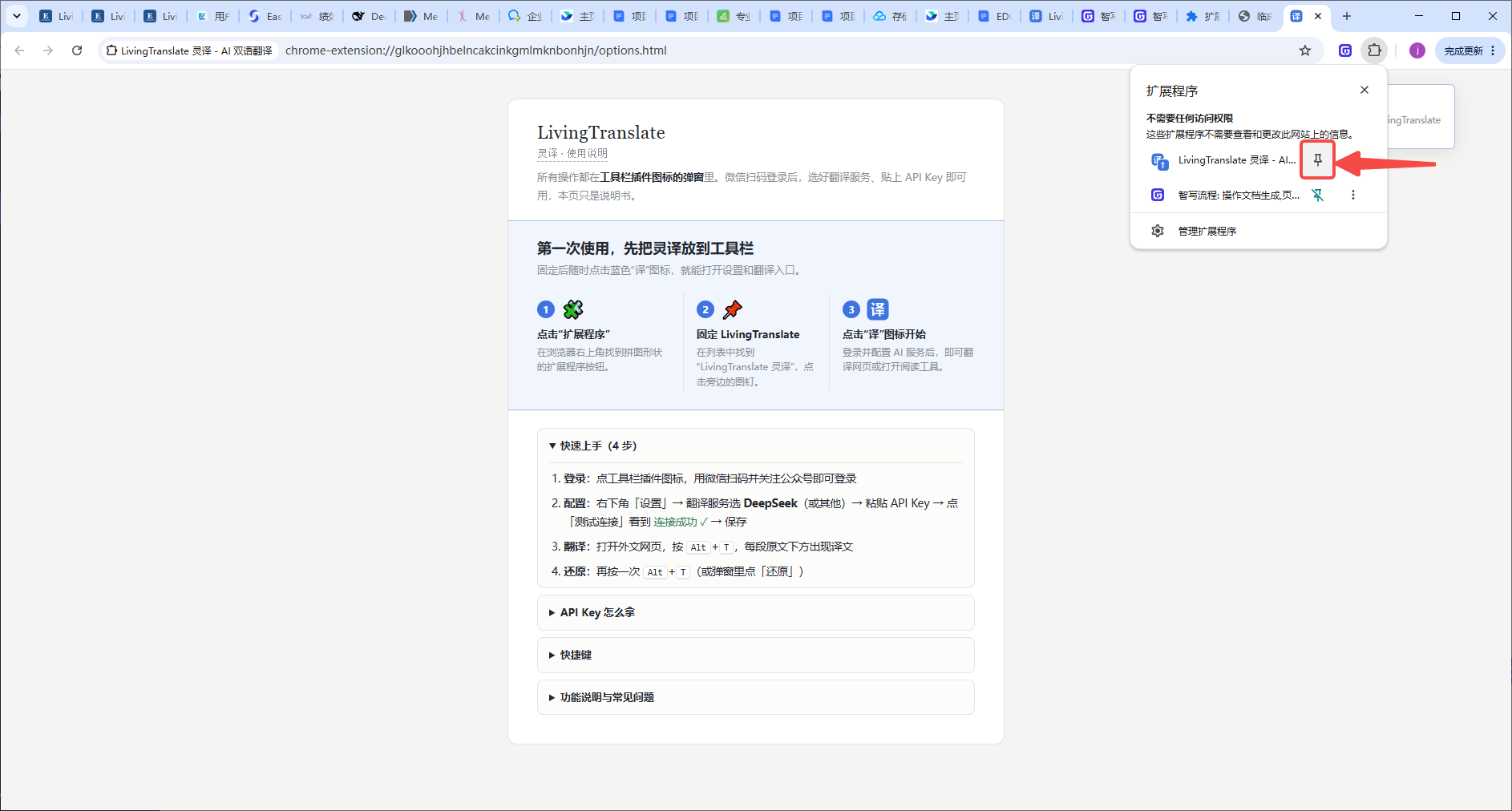Unpin the 智写流程 extension
This screenshot has width=1512, height=811.
(1317, 195)
